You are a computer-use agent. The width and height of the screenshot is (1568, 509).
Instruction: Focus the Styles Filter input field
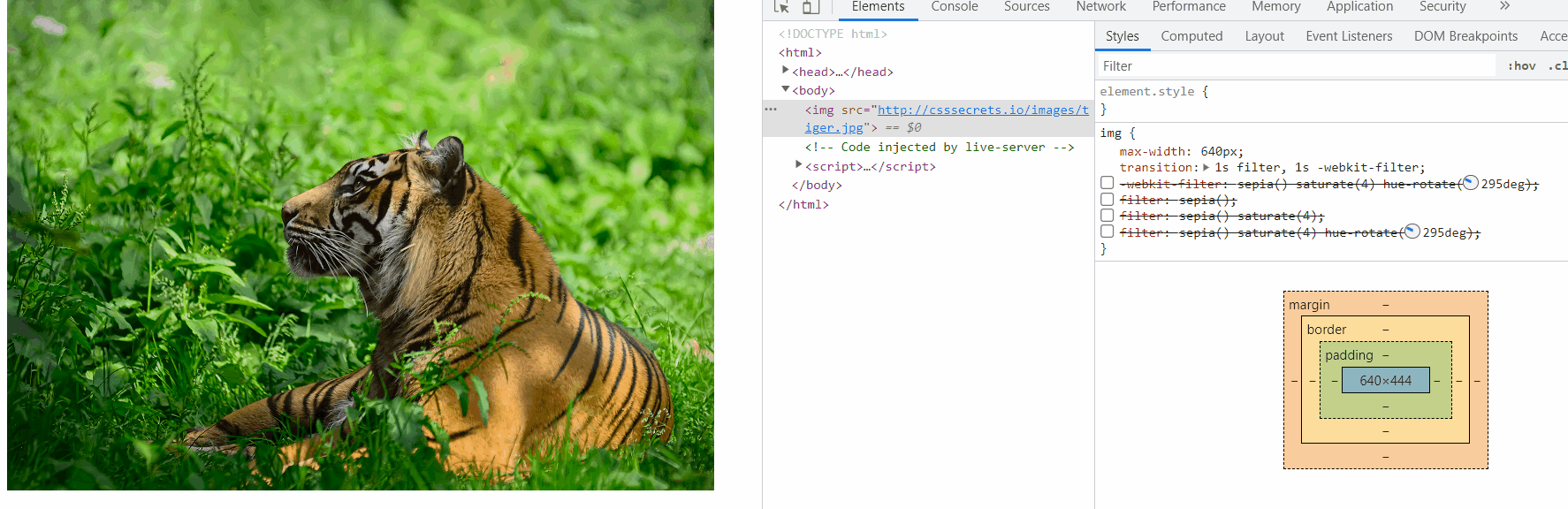[1296, 66]
